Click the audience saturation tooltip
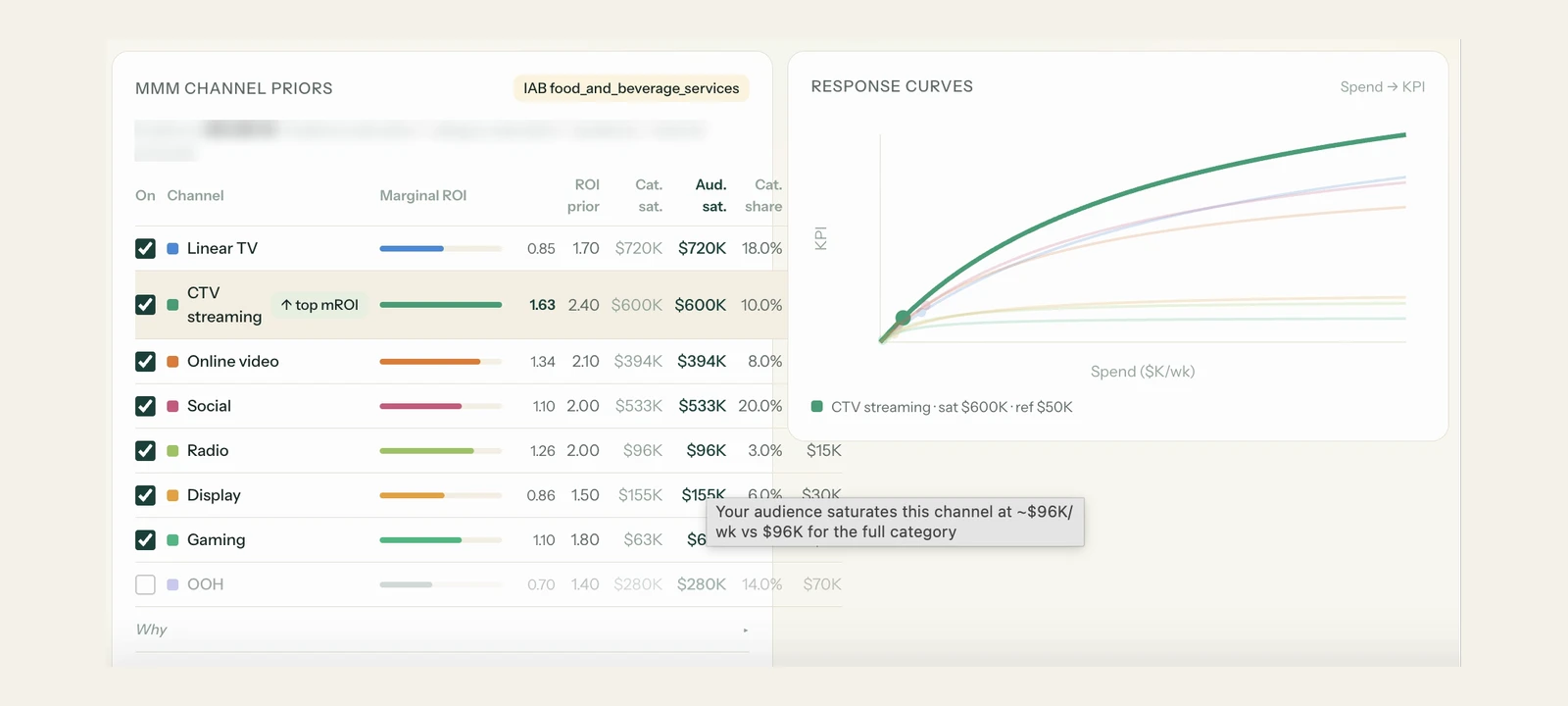The width and height of the screenshot is (1568, 706). (x=896, y=522)
